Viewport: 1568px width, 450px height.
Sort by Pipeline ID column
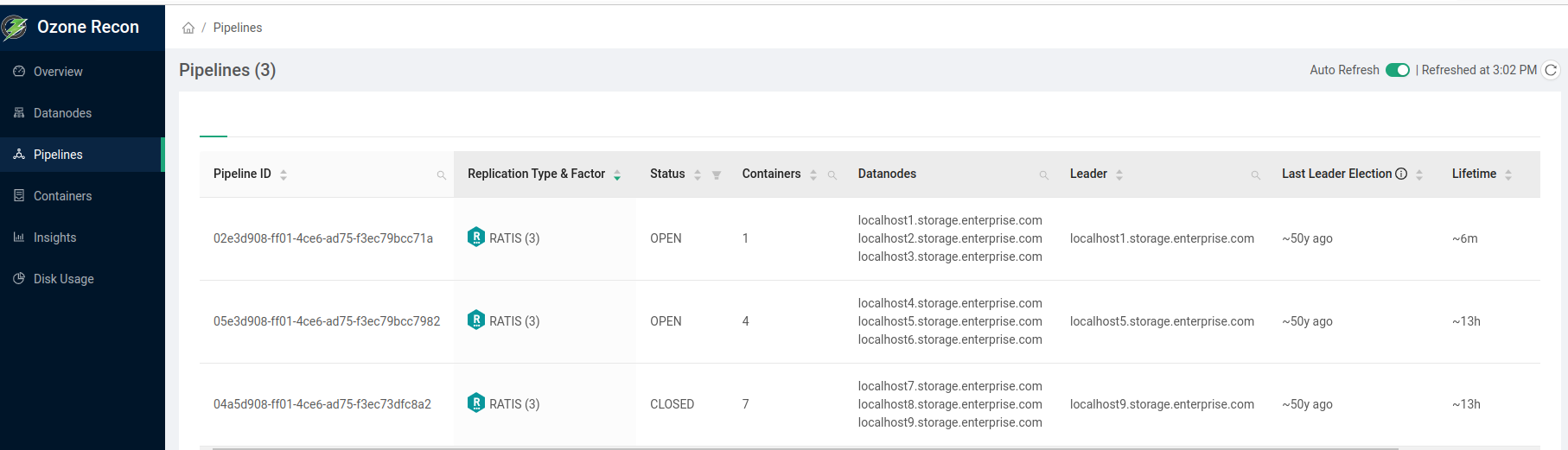(x=284, y=174)
